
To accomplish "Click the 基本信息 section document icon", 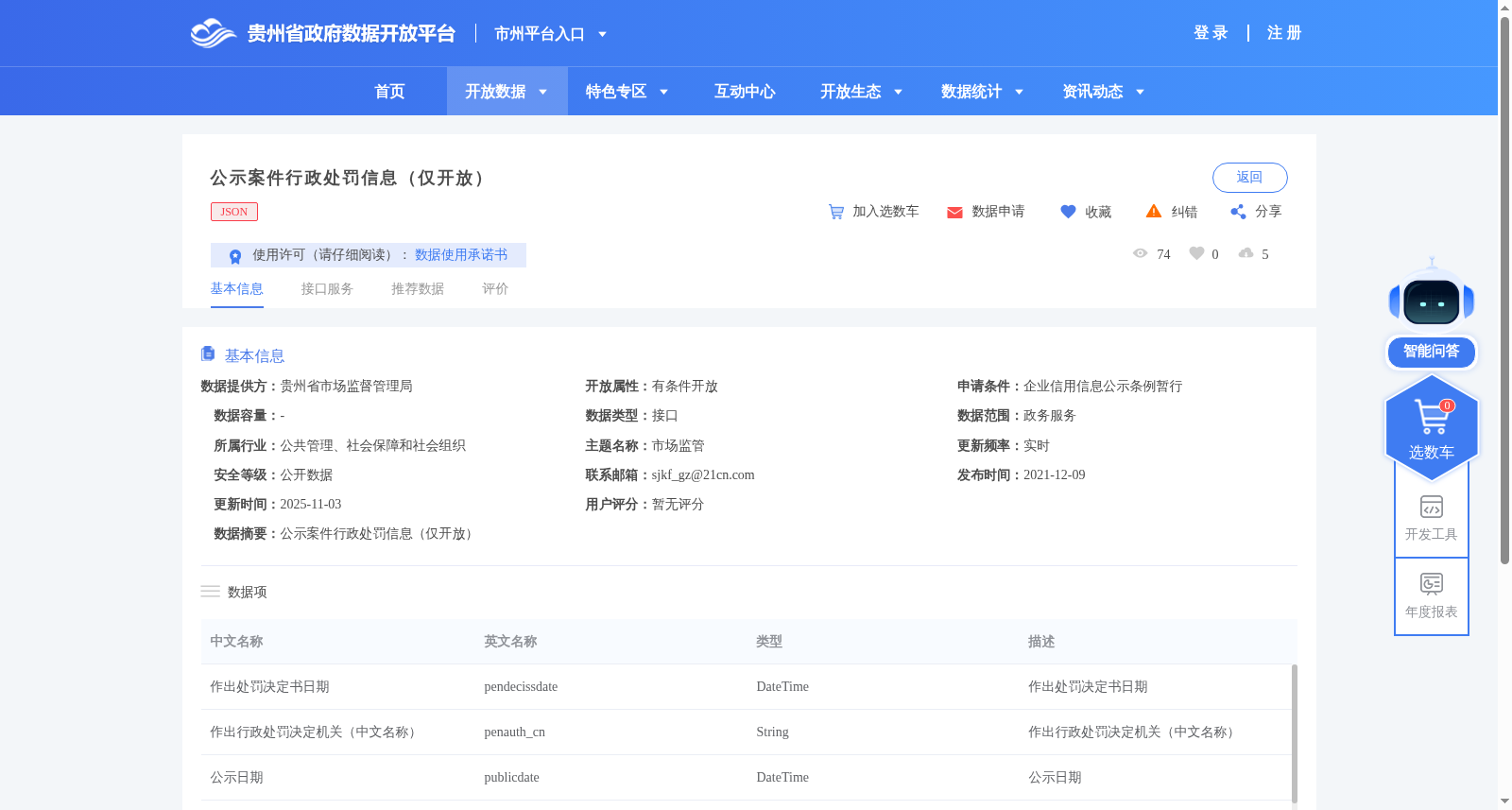I will coord(208,353).
